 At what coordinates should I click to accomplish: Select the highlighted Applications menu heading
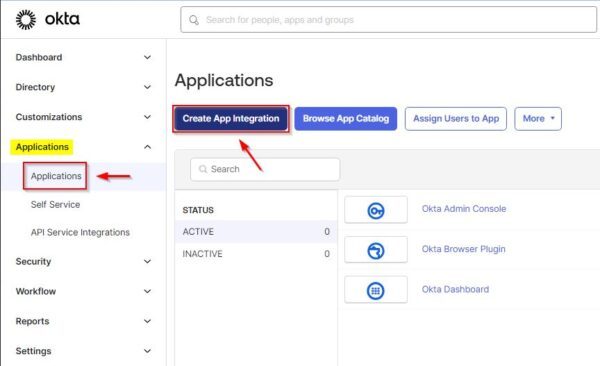click(42, 147)
